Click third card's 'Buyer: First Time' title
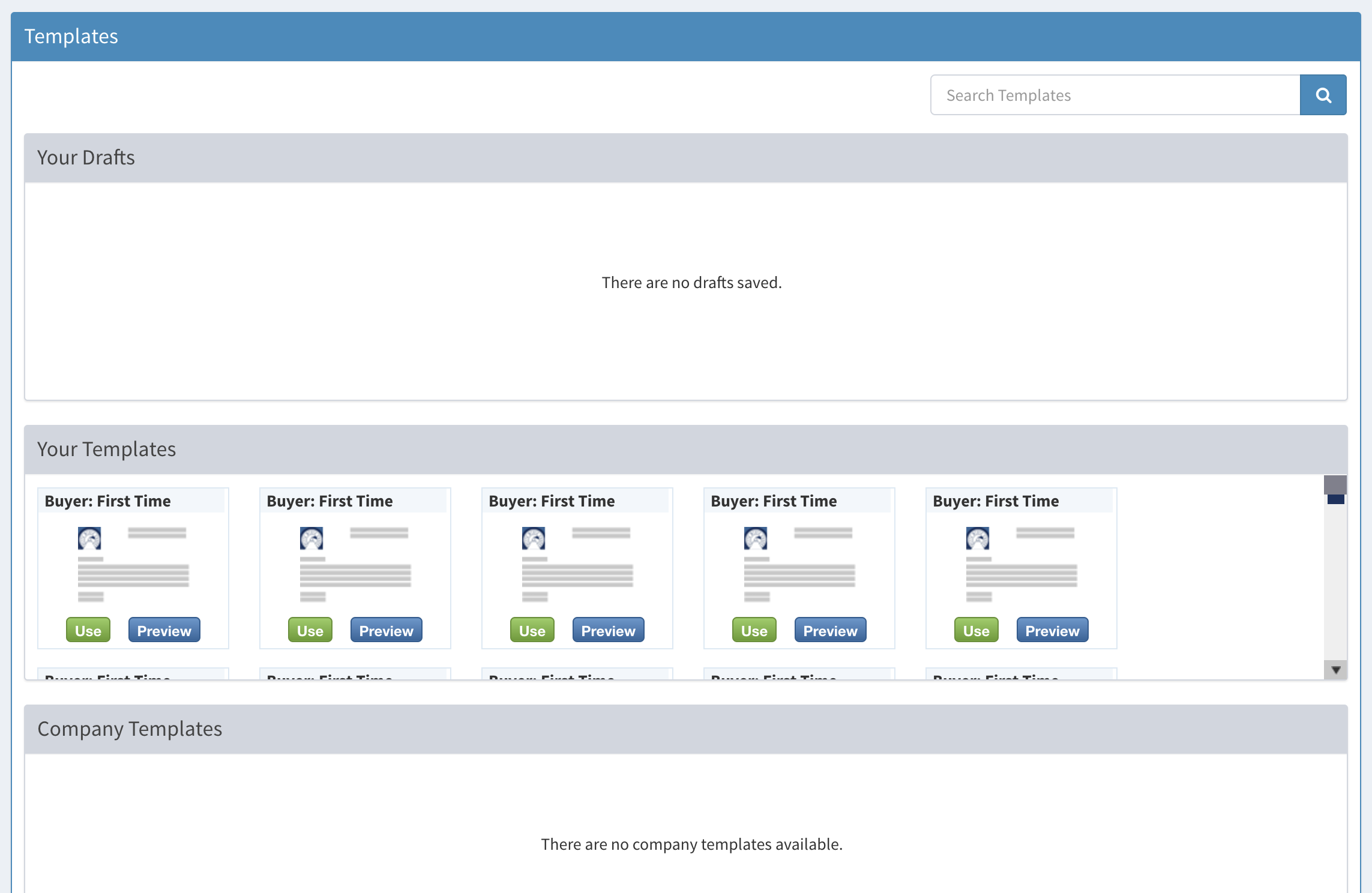The image size is (1372, 893). pyautogui.click(x=552, y=501)
